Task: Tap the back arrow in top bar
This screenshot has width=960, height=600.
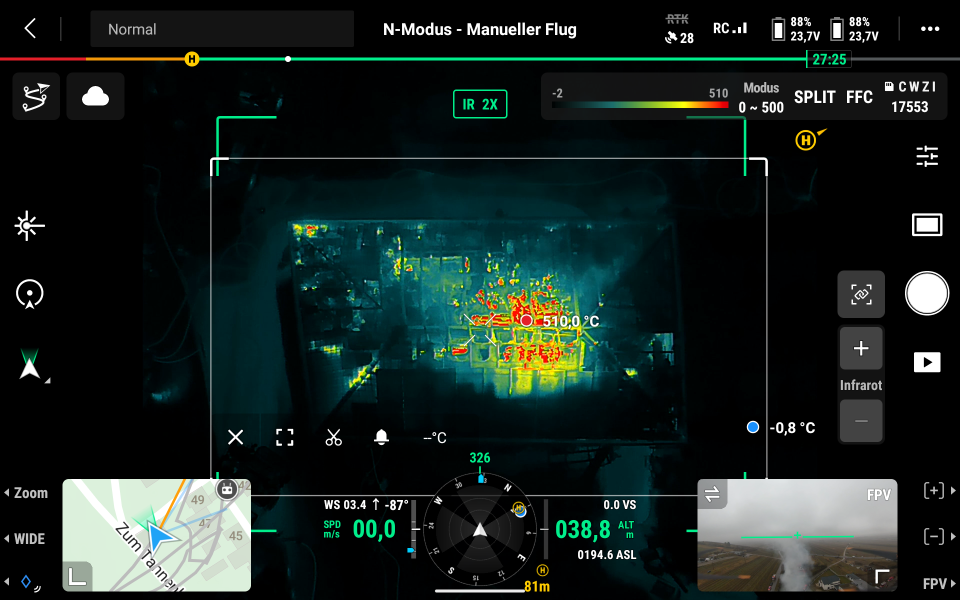Action: point(30,29)
